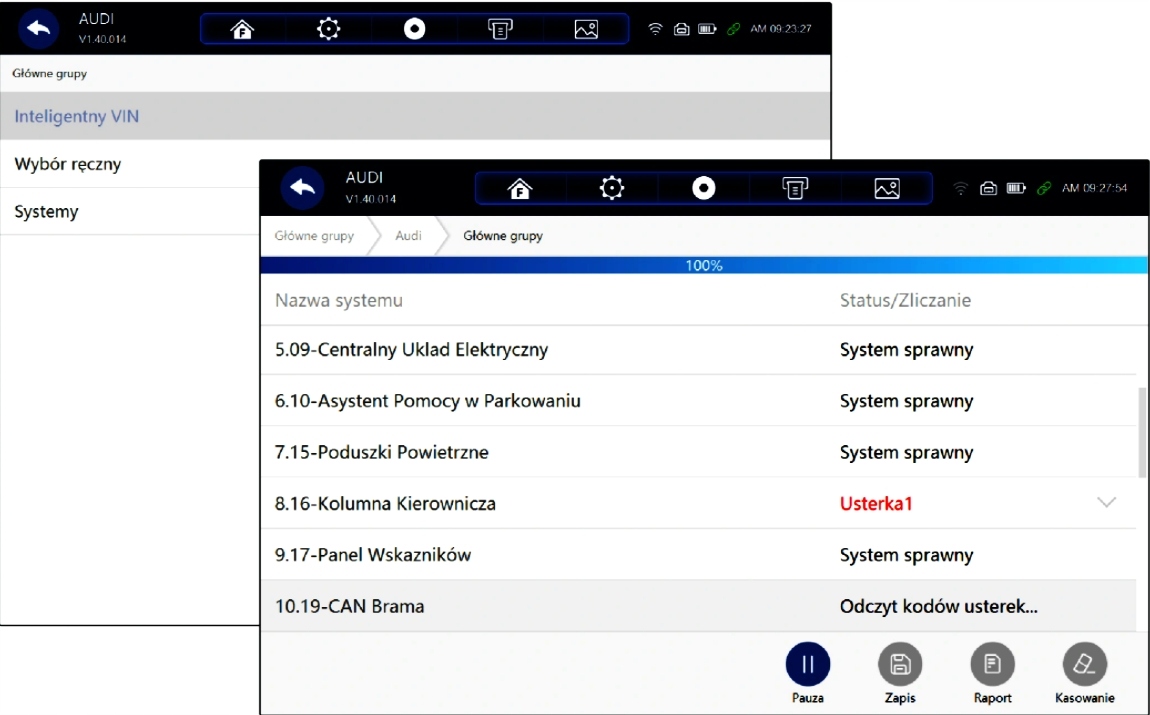Open 6.10-Asystent Pomocy w Parkowaniu row
Viewport: 1150px width, 715px height.
(x=698, y=400)
